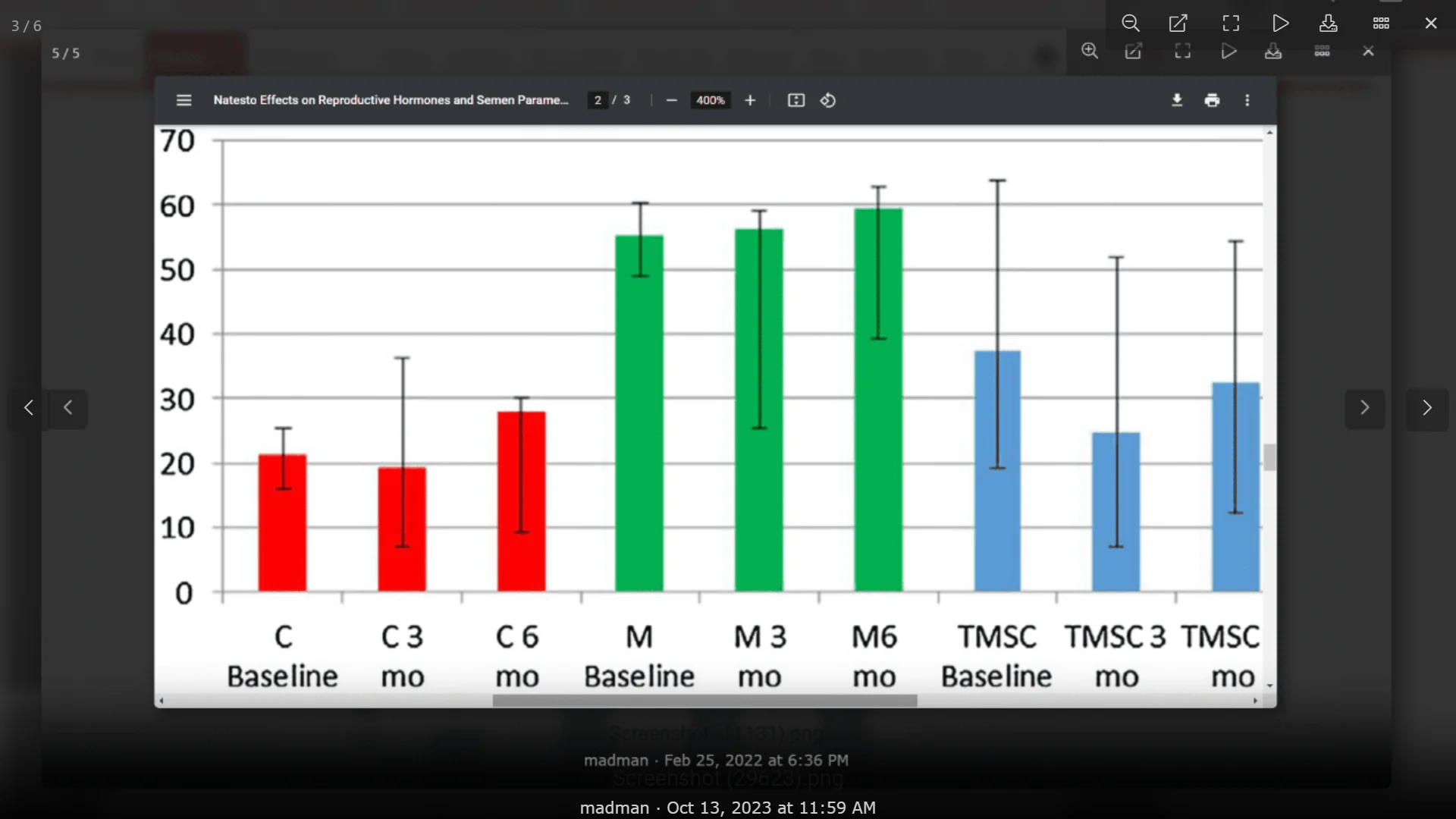The width and height of the screenshot is (1456, 819).
Task: Print the PDF document
Action: click(1212, 100)
